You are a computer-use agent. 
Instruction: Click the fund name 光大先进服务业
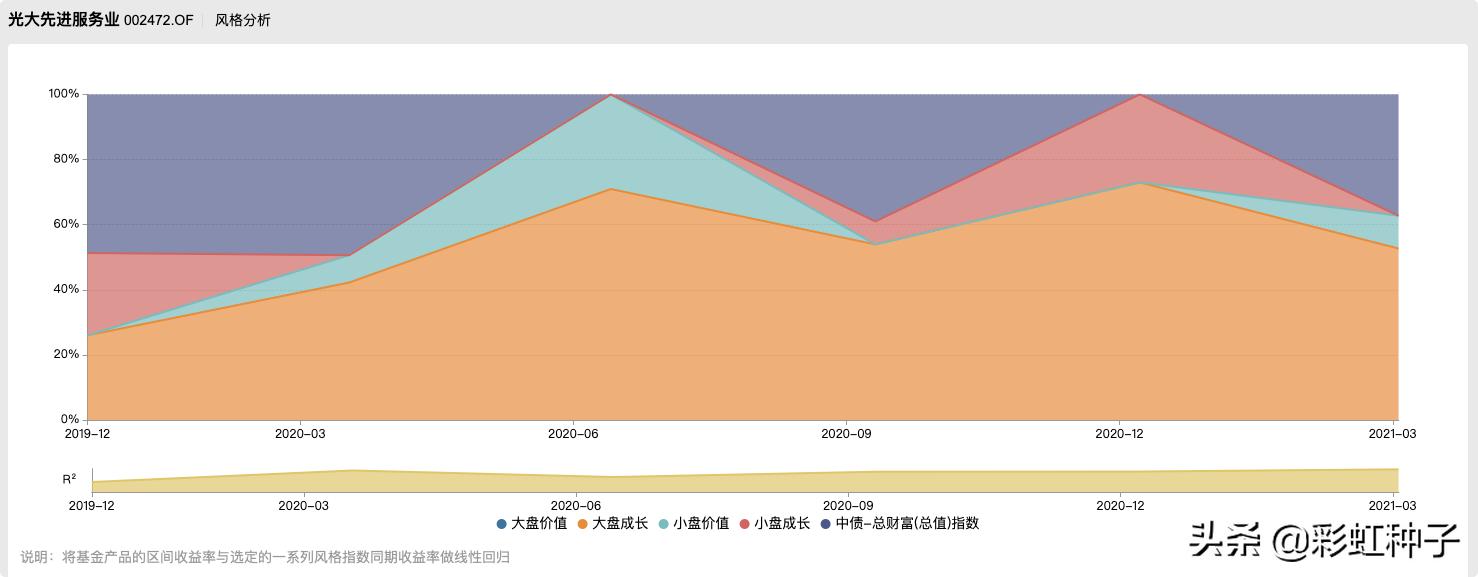[x=64, y=20]
